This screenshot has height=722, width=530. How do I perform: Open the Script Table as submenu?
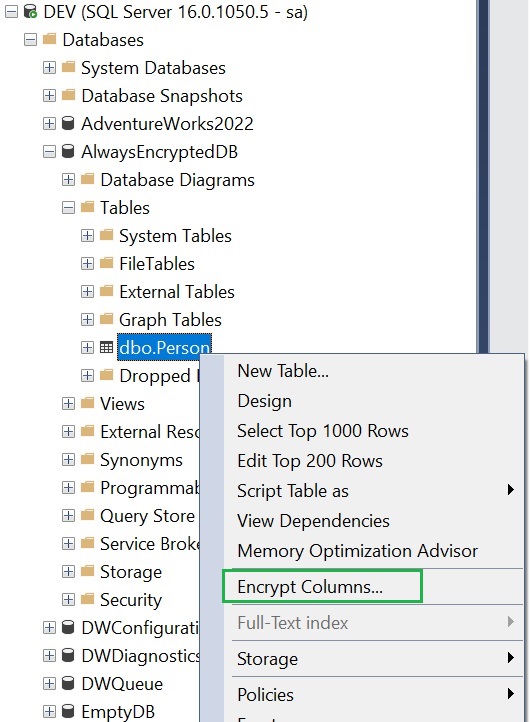click(x=293, y=491)
